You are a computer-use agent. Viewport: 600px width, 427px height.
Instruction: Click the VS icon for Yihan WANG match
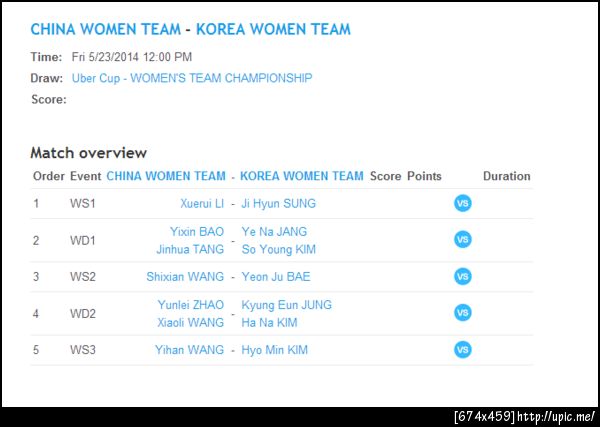click(x=462, y=350)
